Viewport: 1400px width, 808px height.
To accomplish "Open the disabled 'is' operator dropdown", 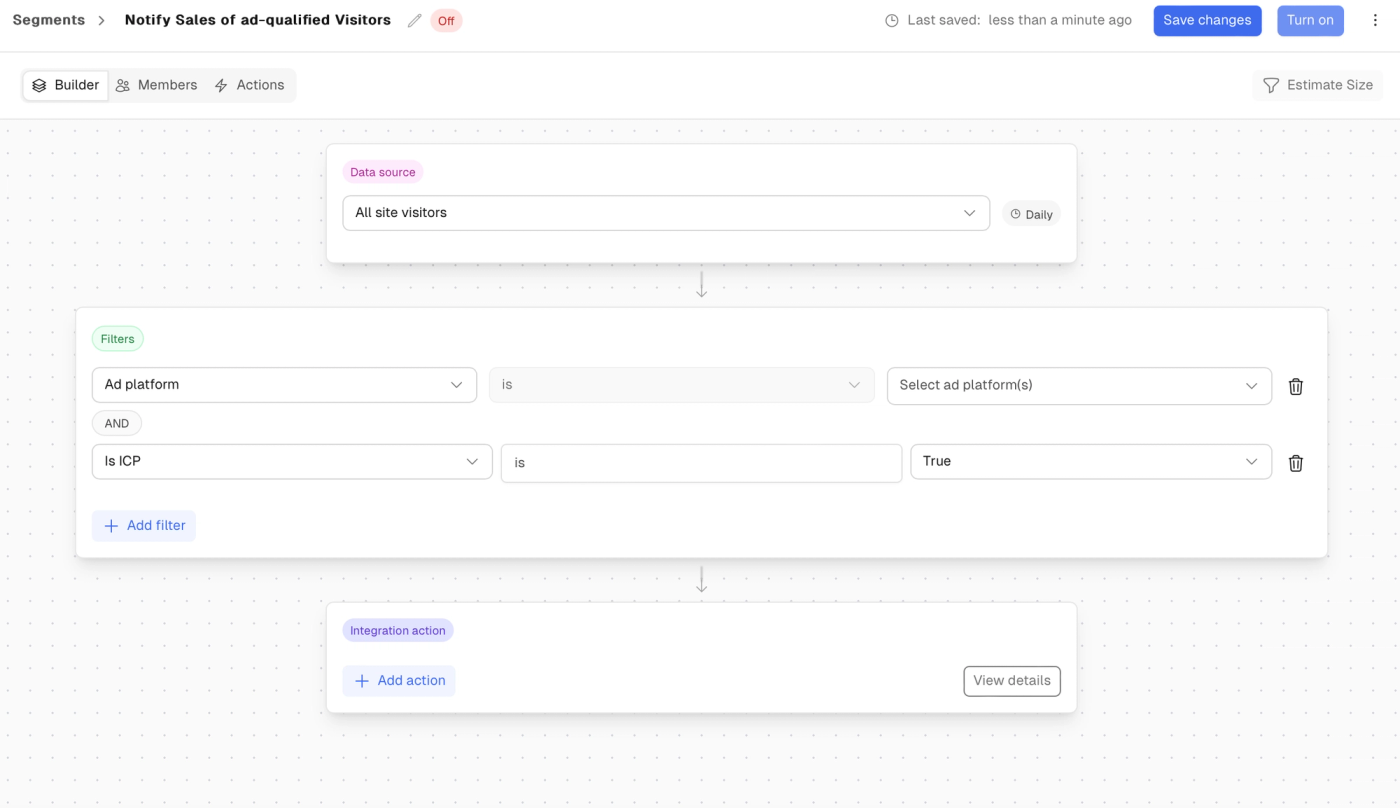I will tap(682, 385).
